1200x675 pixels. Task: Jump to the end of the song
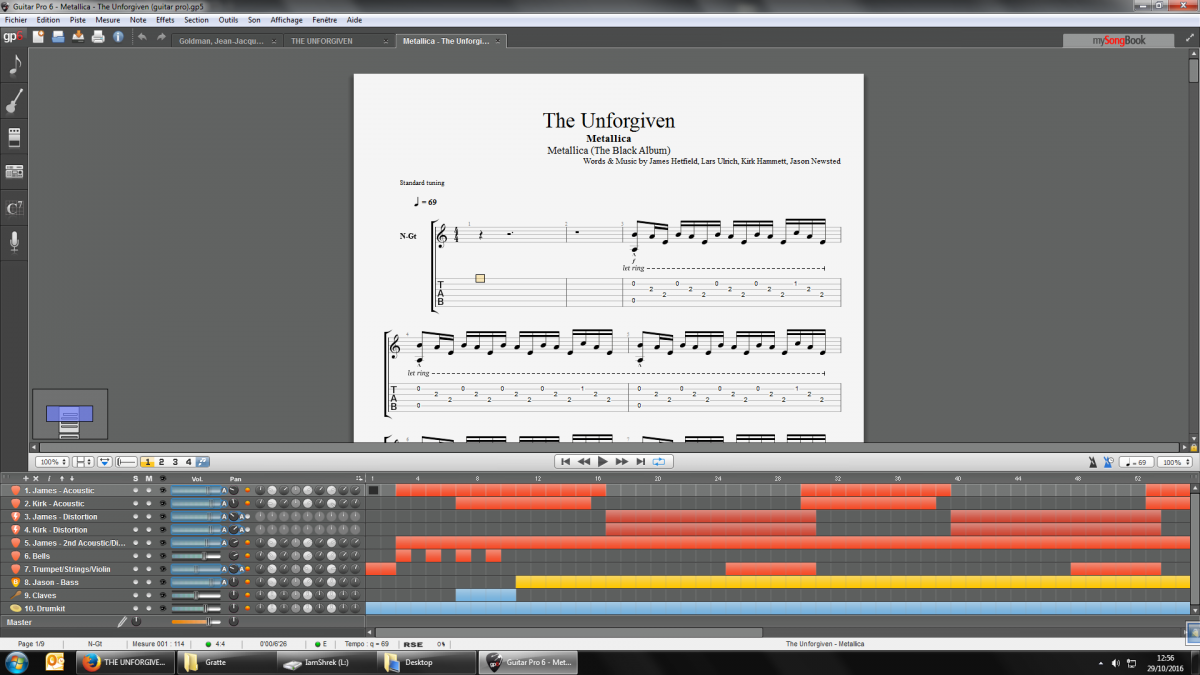click(x=640, y=462)
